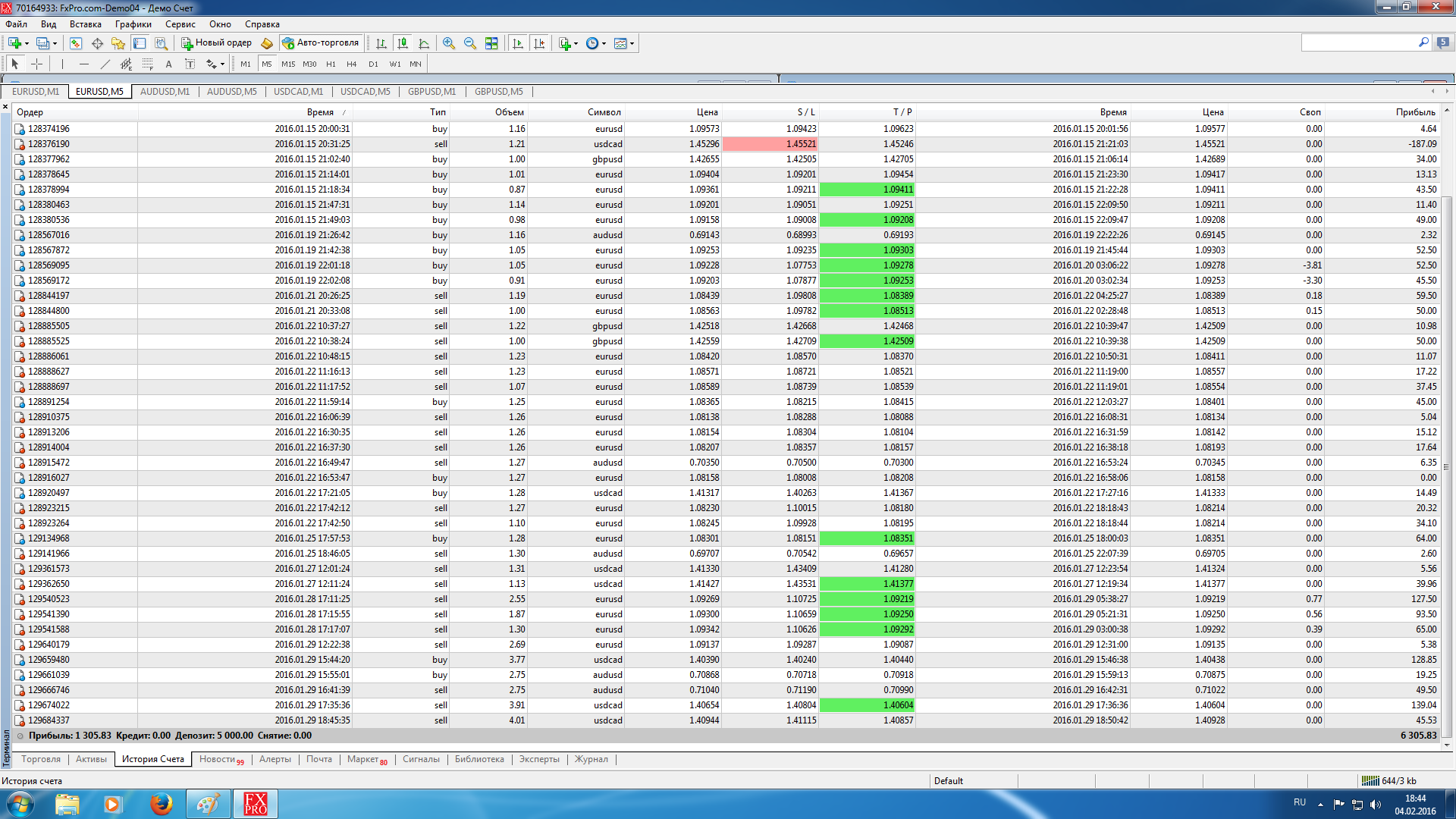Switch chart to candlesticks icon
The height and width of the screenshot is (819, 1456).
(x=403, y=43)
